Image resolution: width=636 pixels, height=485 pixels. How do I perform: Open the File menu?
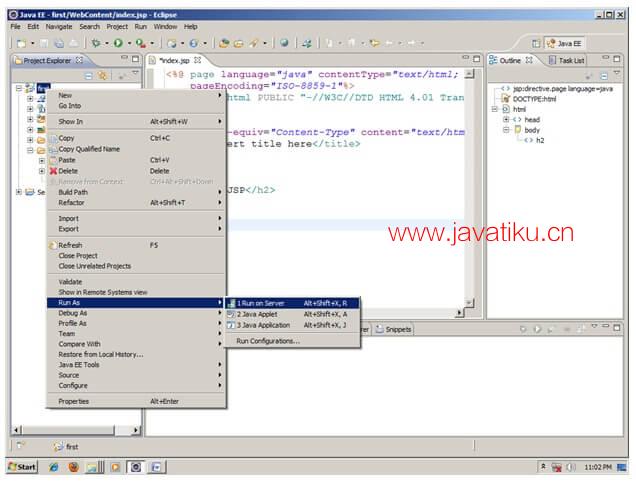coord(15,27)
